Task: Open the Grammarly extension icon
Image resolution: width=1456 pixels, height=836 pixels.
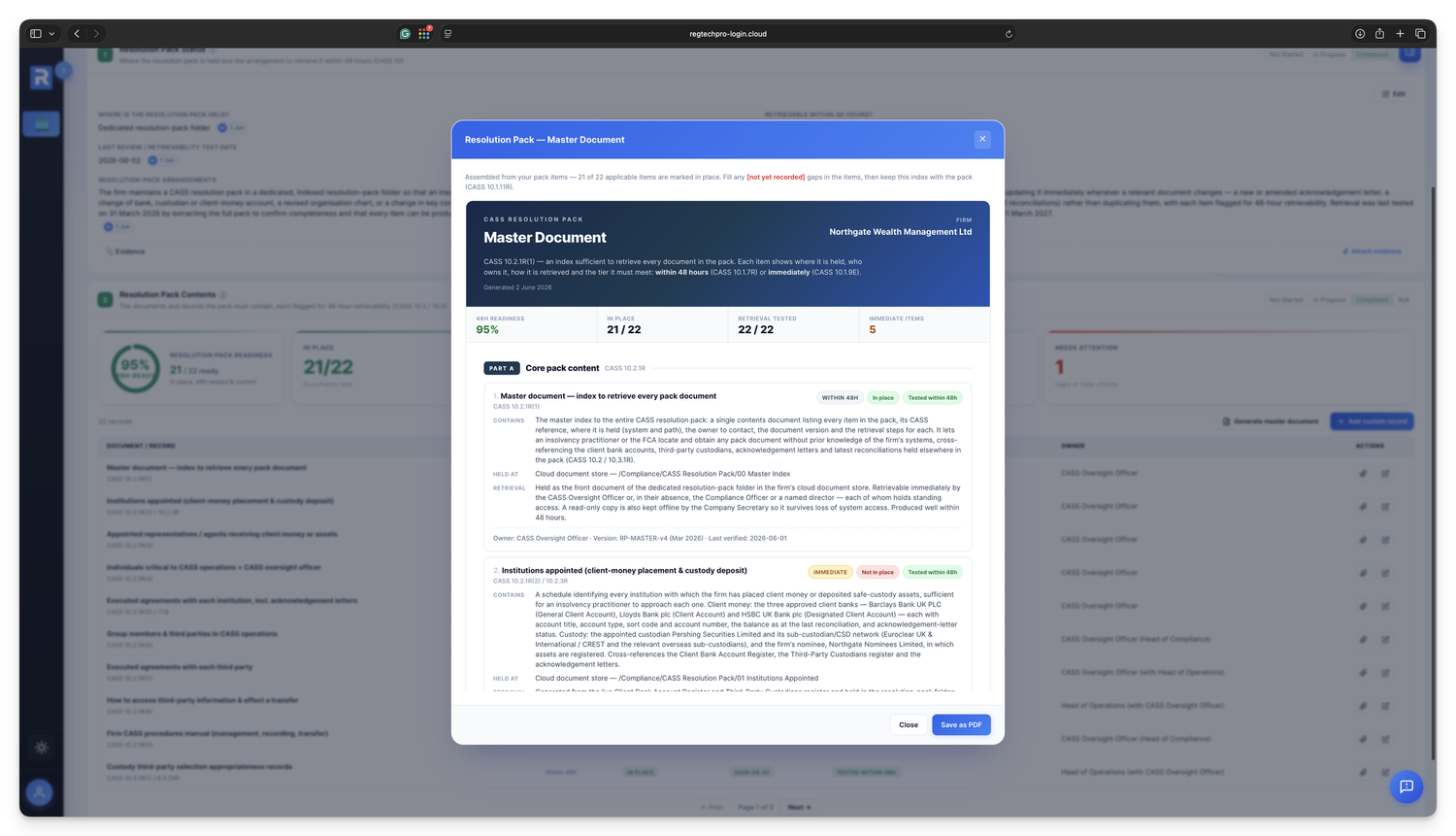Action: tap(405, 33)
